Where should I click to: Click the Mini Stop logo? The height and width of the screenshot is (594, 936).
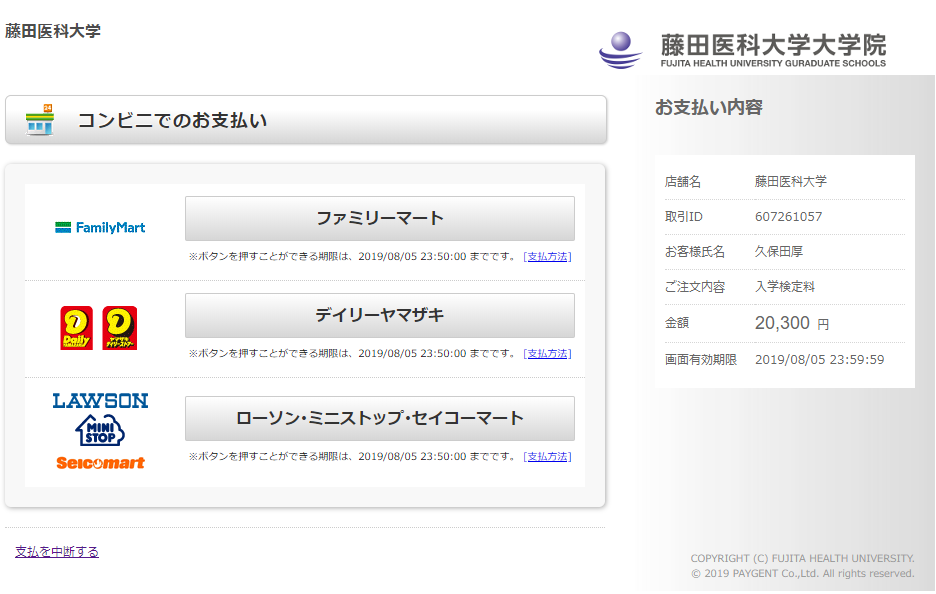tap(100, 430)
